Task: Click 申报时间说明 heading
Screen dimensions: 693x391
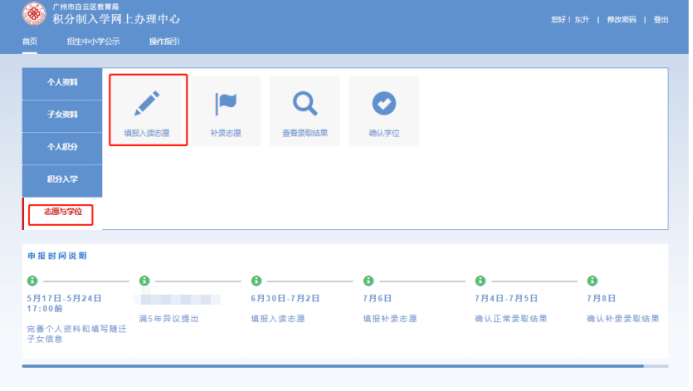Action: coord(57,256)
